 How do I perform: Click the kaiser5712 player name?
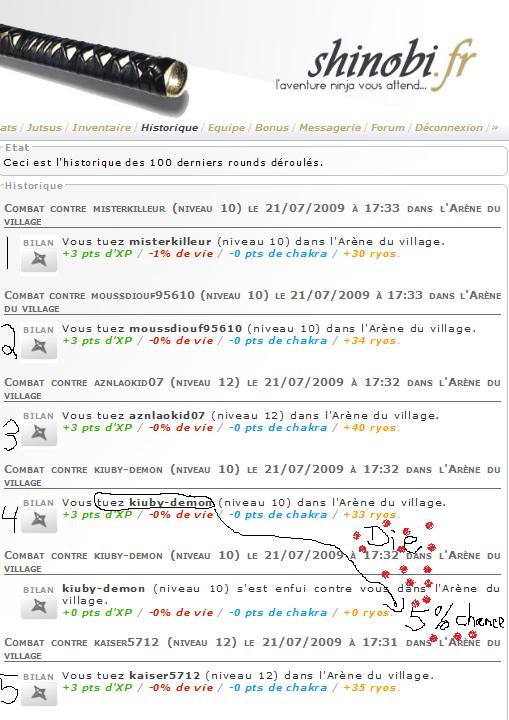tap(164, 676)
